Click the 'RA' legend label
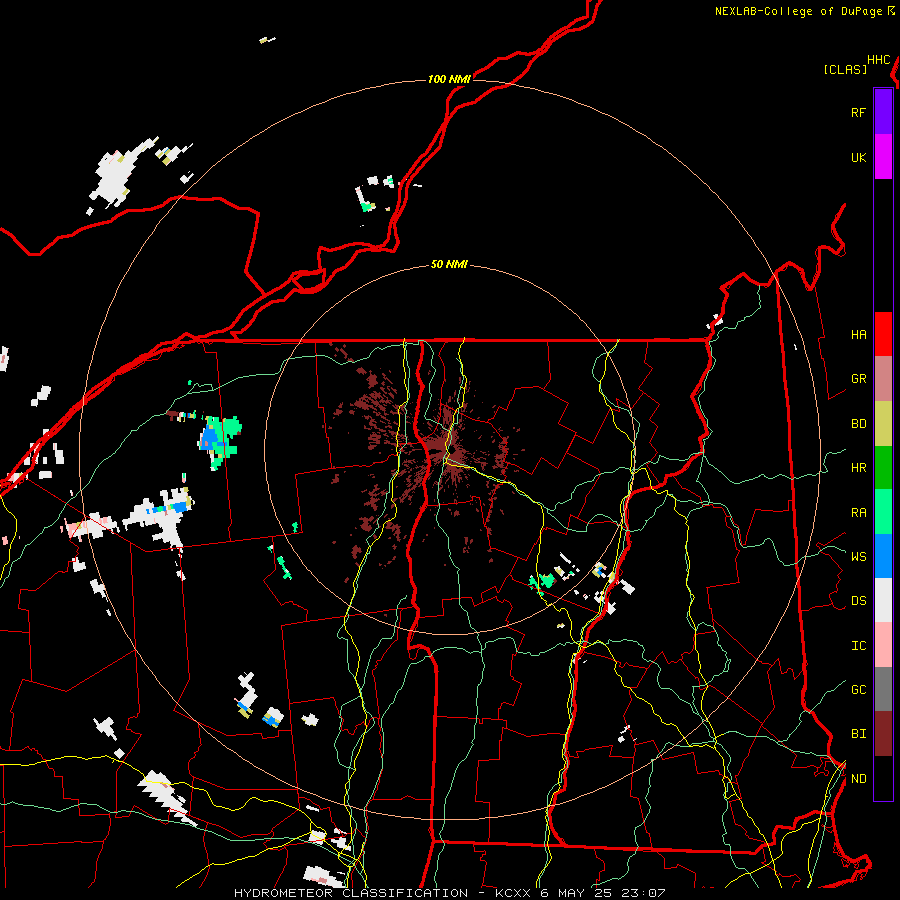Image resolution: width=900 pixels, height=900 pixels. tap(858, 513)
